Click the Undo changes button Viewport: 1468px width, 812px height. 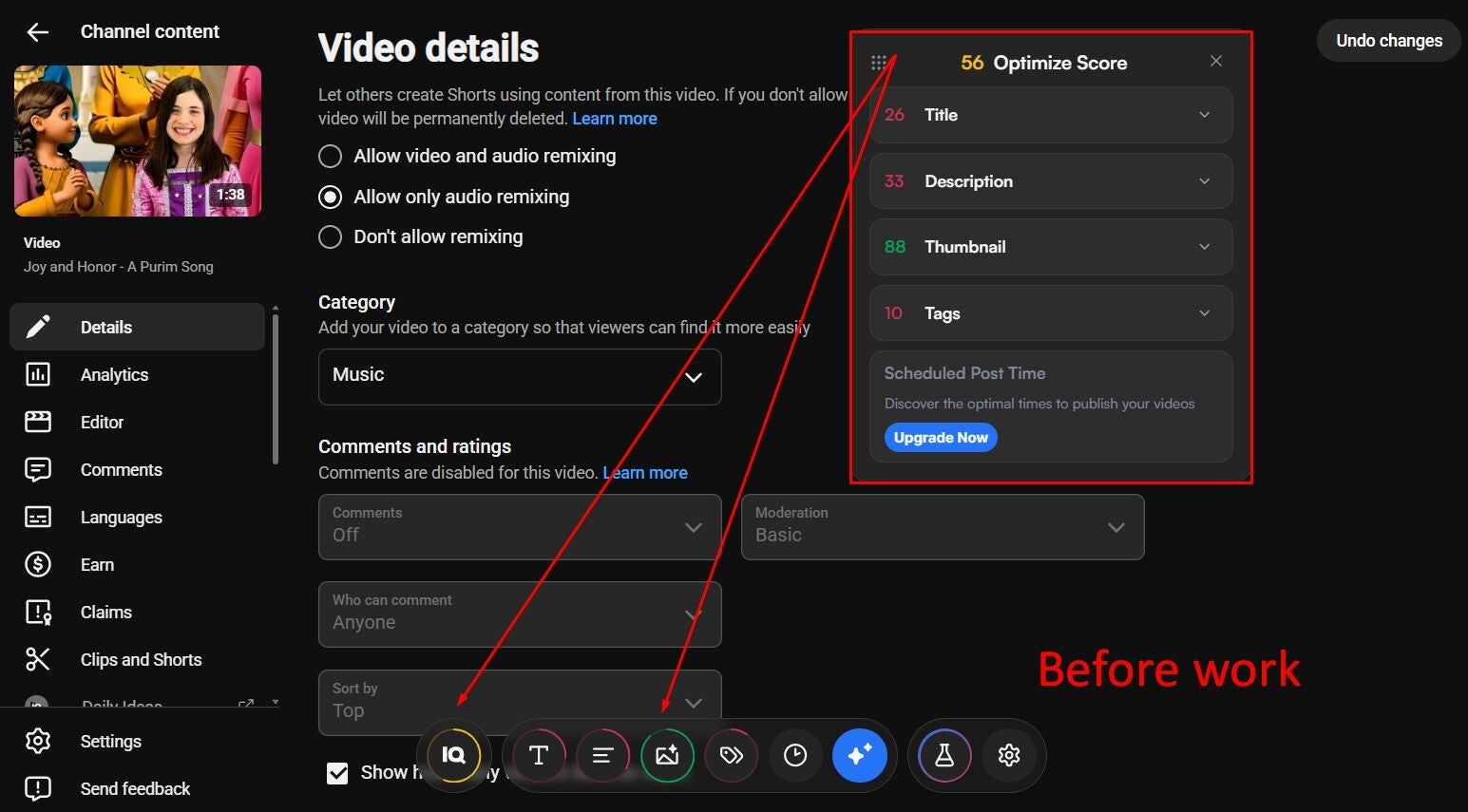coord(1388,41)
